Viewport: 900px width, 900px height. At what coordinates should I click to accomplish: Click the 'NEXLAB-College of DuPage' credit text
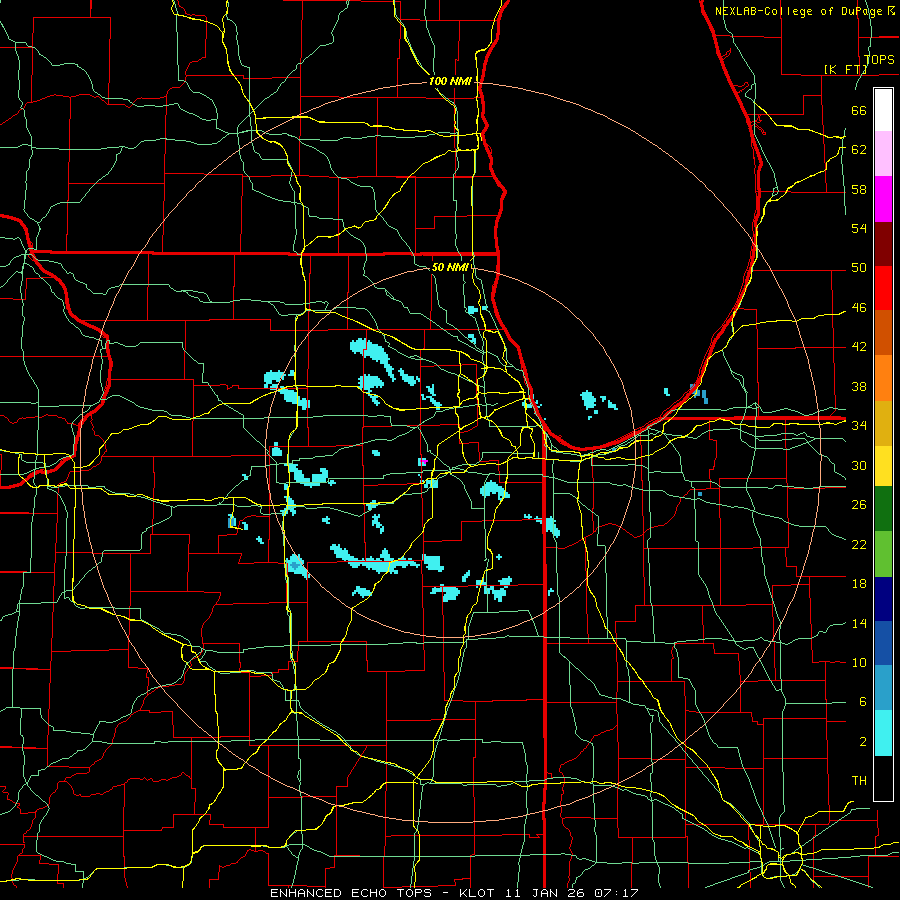(x=798, y=11)
